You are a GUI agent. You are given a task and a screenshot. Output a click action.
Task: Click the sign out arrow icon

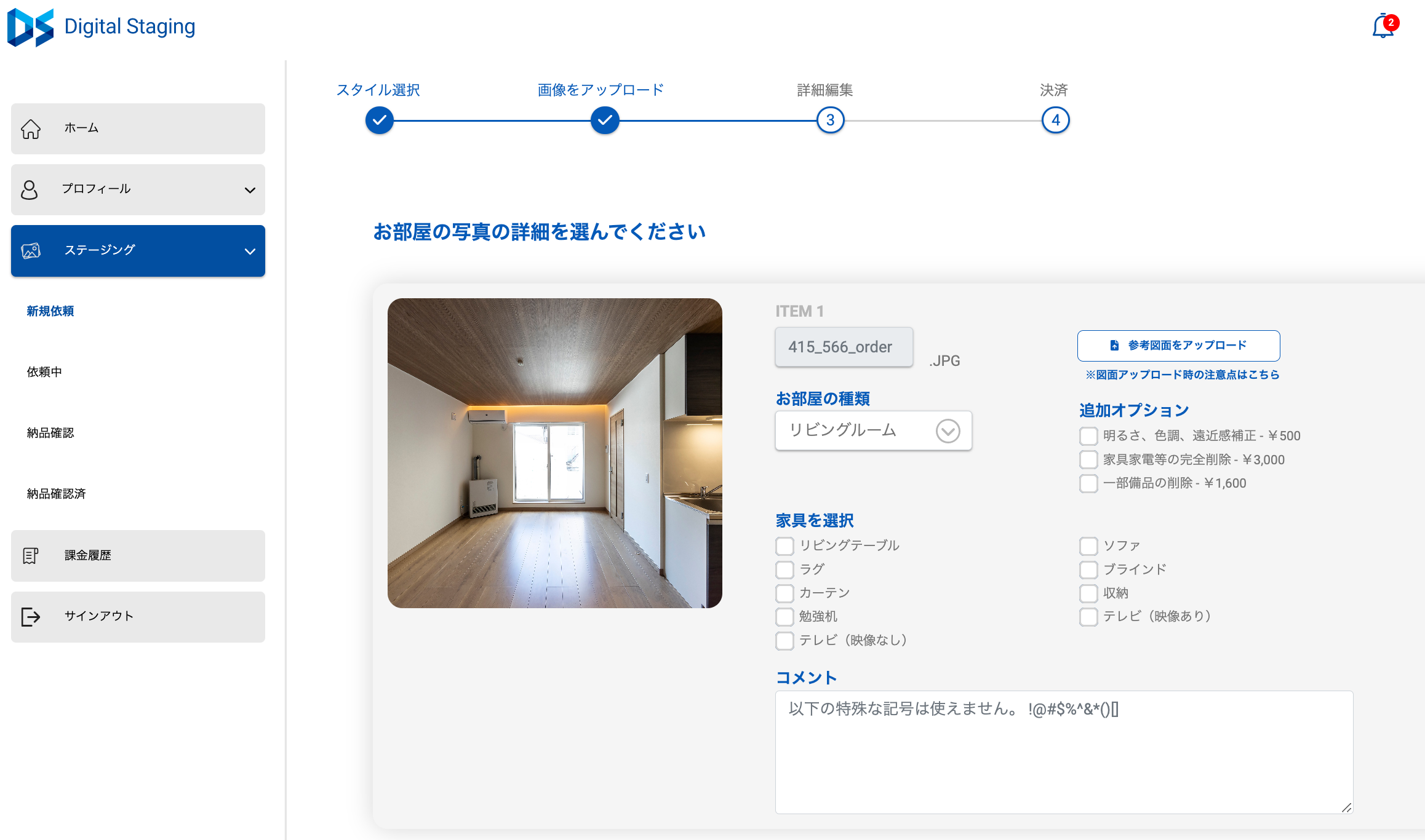pyautogui.click(x=31, y=617)
